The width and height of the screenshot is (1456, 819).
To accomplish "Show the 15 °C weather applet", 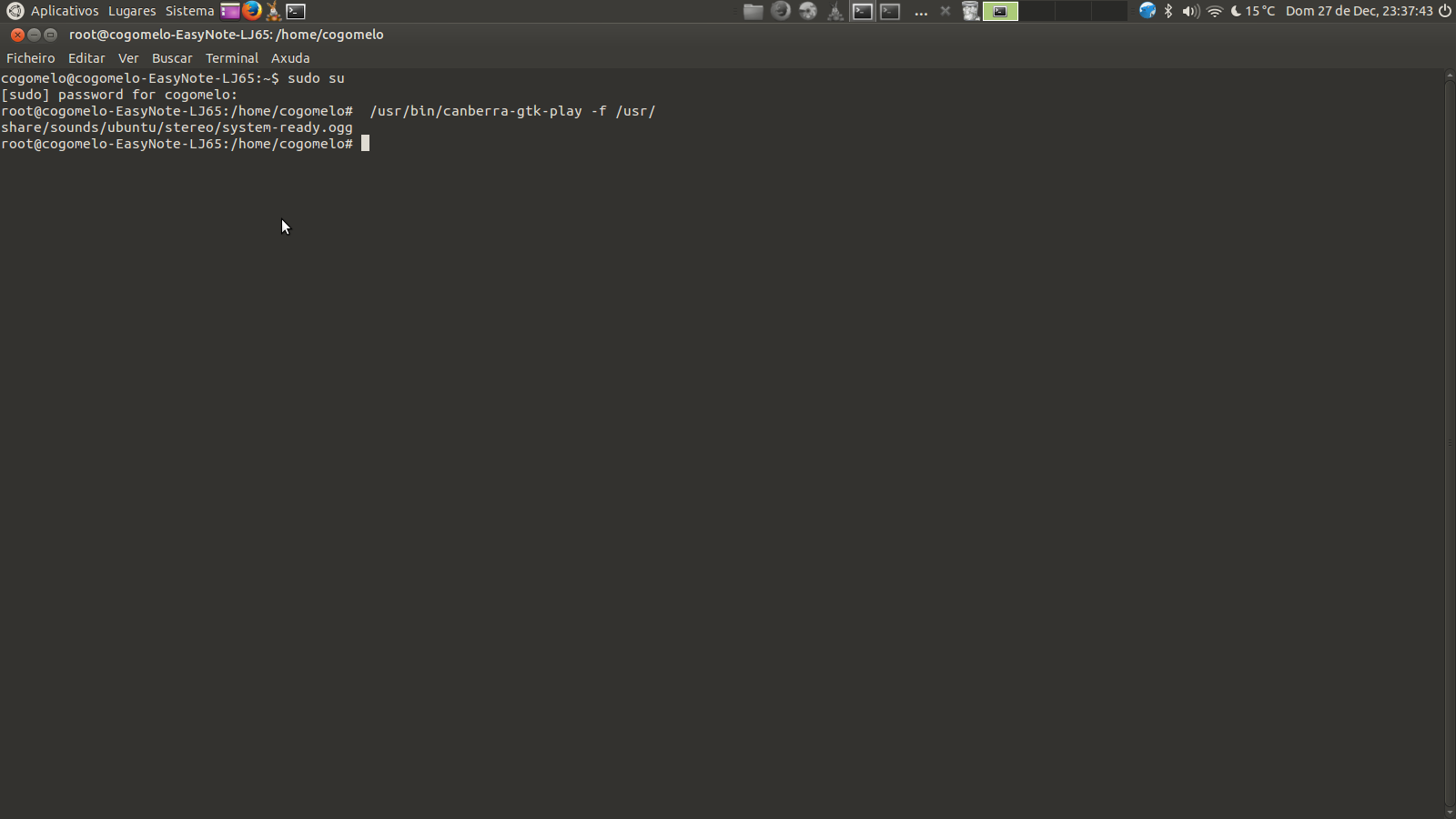I will coord(1253,11).
